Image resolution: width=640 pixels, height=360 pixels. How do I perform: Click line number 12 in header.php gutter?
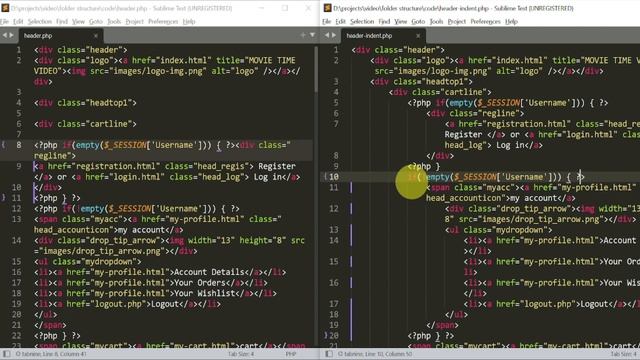pyautogui.click(x=16, y=208)
